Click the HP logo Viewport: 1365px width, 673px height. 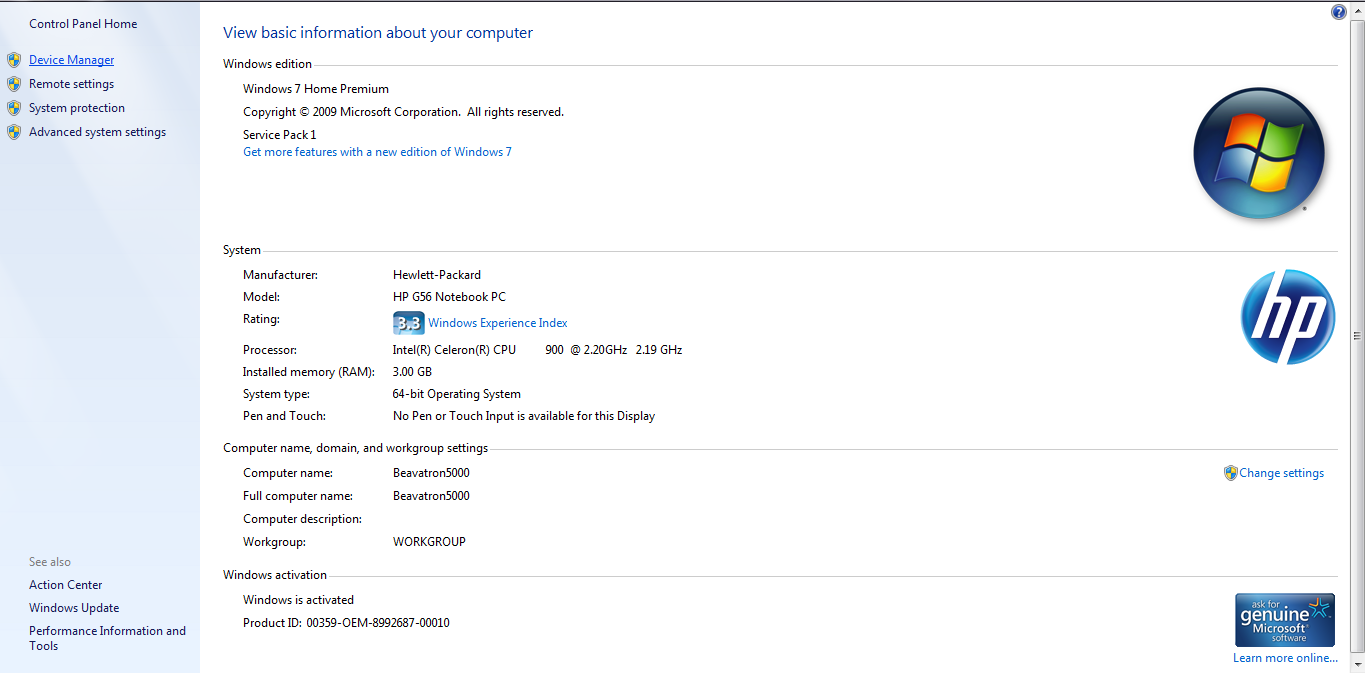(x=1288, y=317)
